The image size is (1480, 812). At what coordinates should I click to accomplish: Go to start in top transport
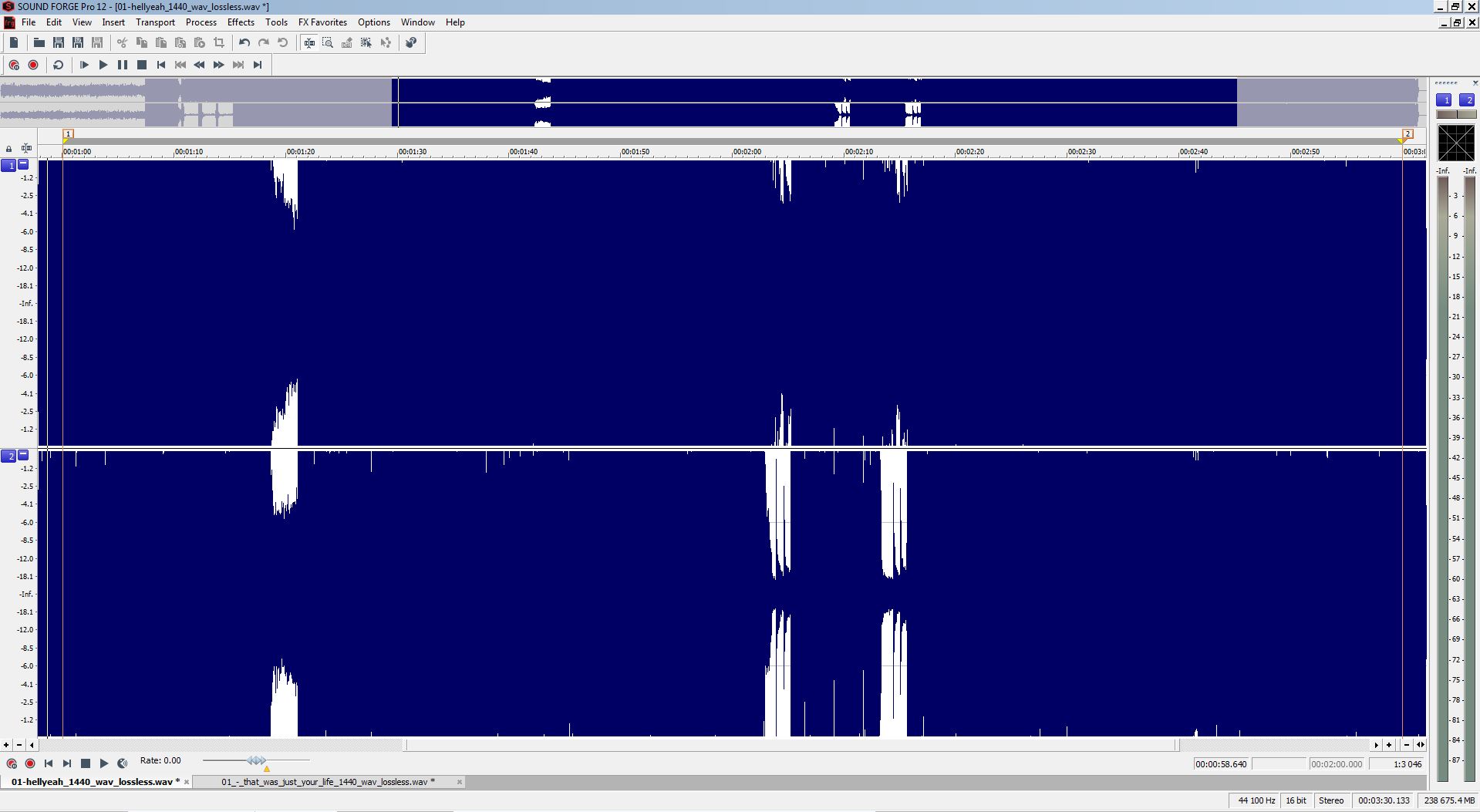pyautogui.click(x=161, y=65)
